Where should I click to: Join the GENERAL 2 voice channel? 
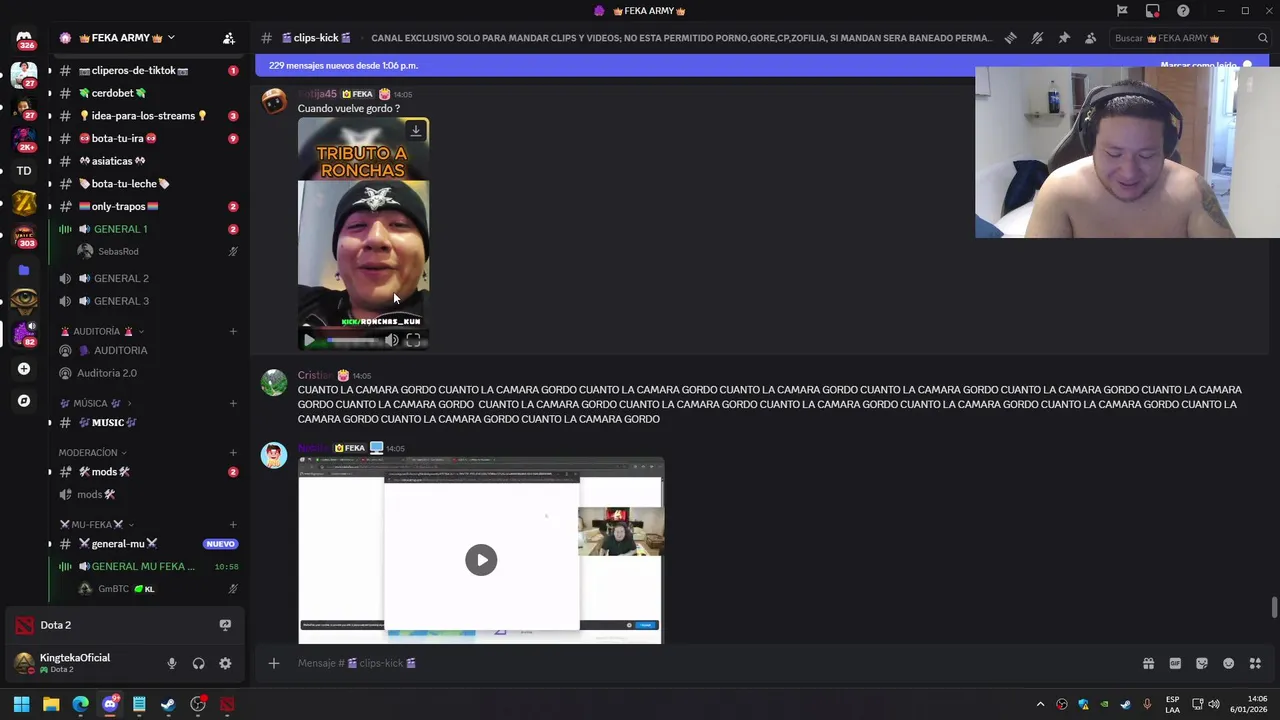coord(148,278)
